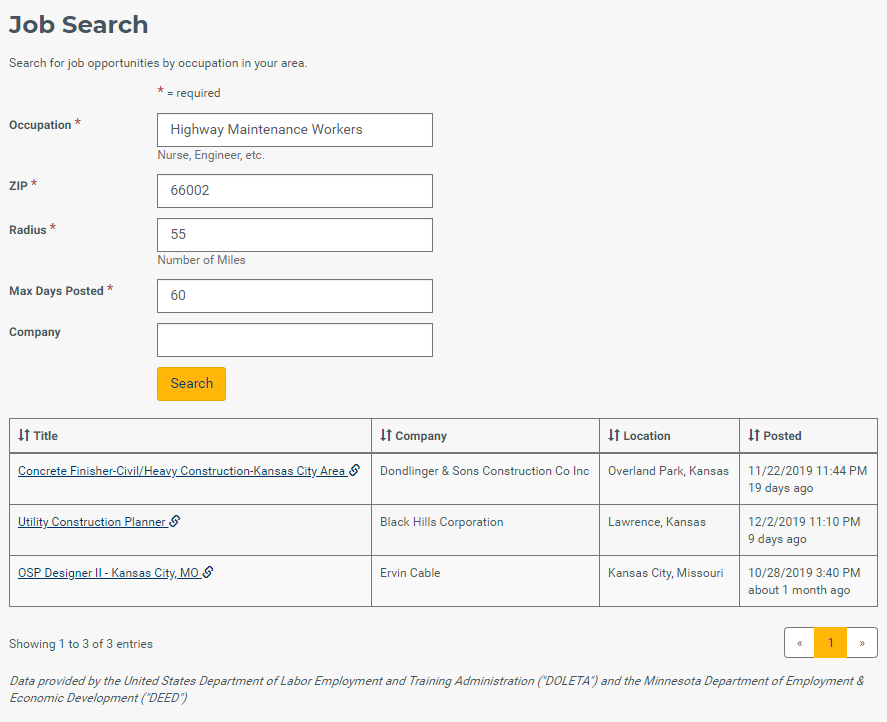
Task: Sort table by Title column icon
Action: 24,435
